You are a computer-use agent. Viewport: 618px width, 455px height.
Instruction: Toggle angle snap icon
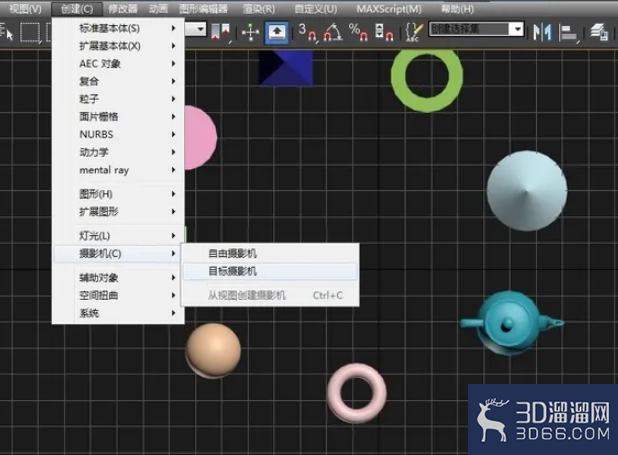333,32
